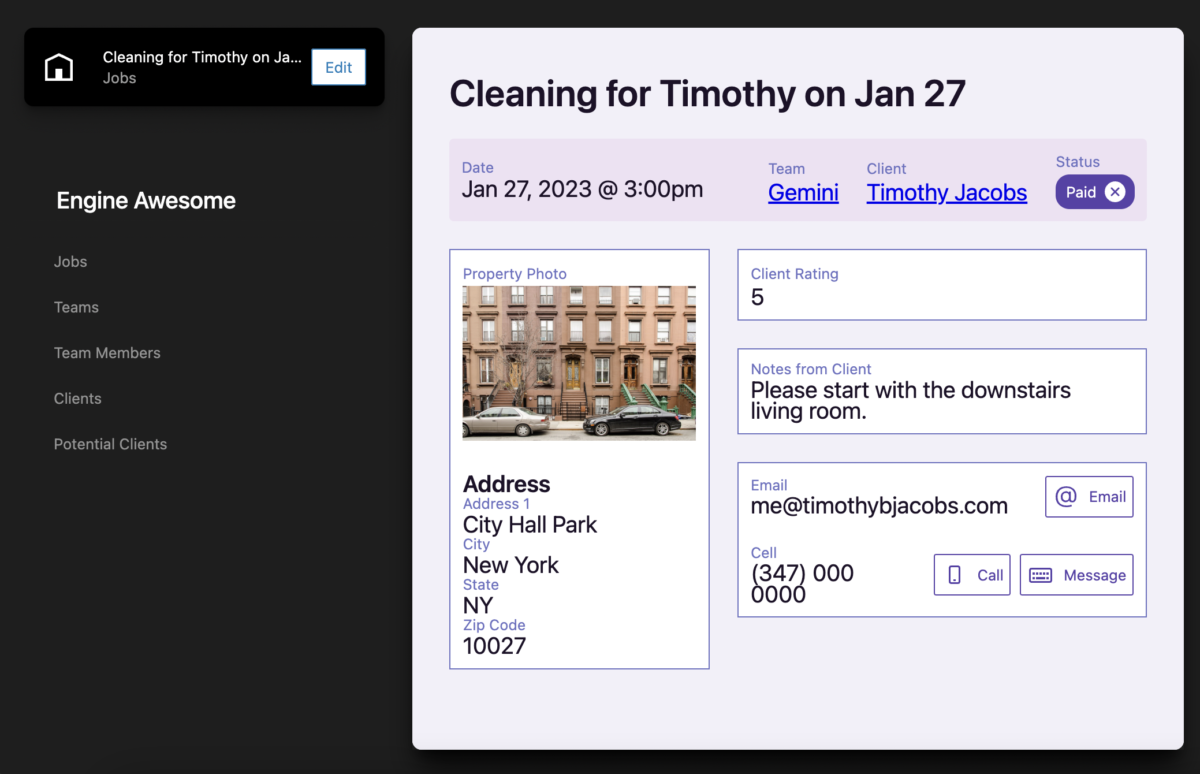Navigate to Clients in sidebar
Screen dimensions: 1200x774
pyautogui.click(x=78, y=399)
